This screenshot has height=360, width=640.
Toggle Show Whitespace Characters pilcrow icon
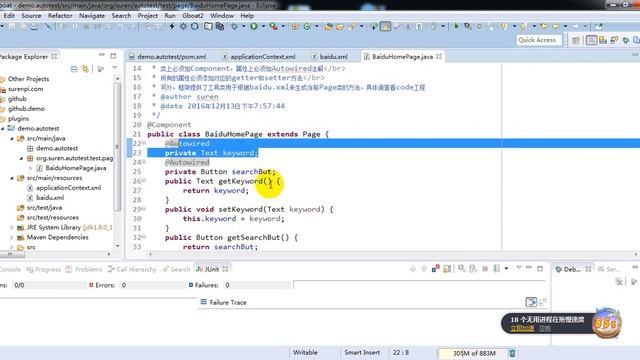coord(419,27)
